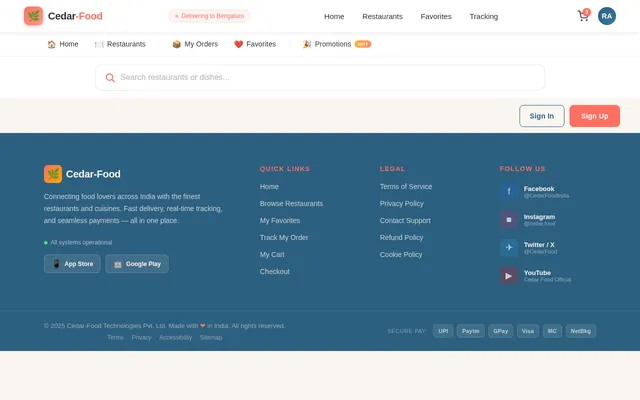
Task: Open the Facebook social icon
Action: (x=509, y=191)
